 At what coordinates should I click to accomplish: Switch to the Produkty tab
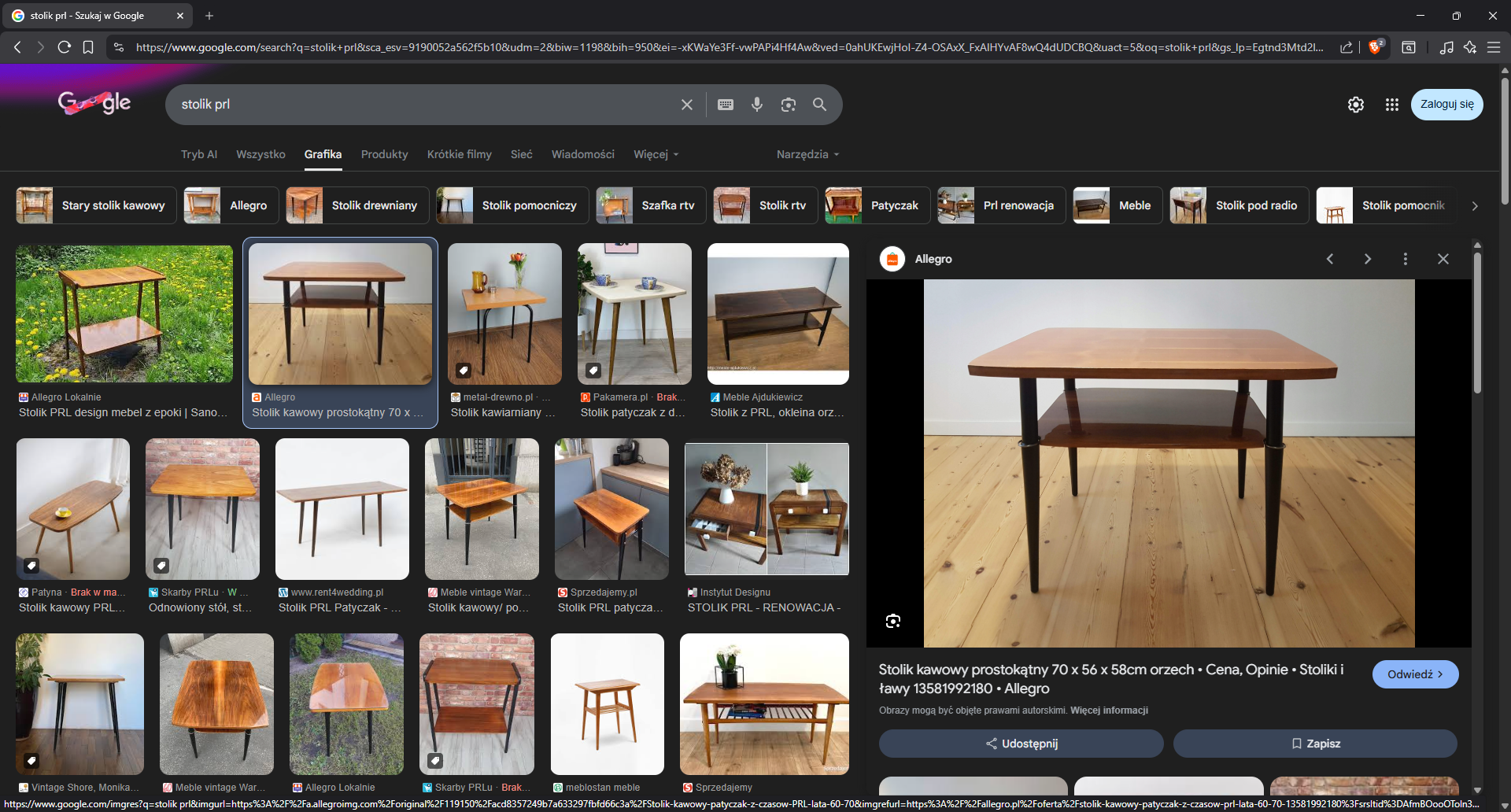coord(384,154)
